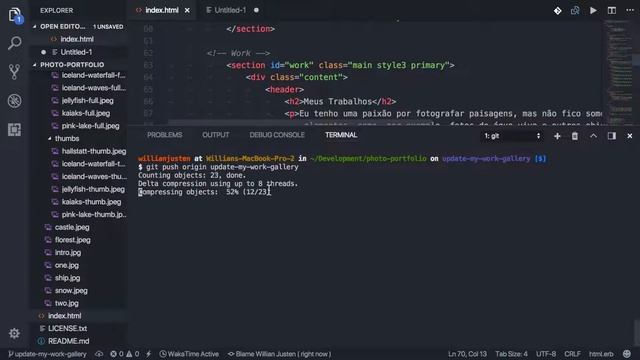Open the Extensions view icon

click(14, 130)
